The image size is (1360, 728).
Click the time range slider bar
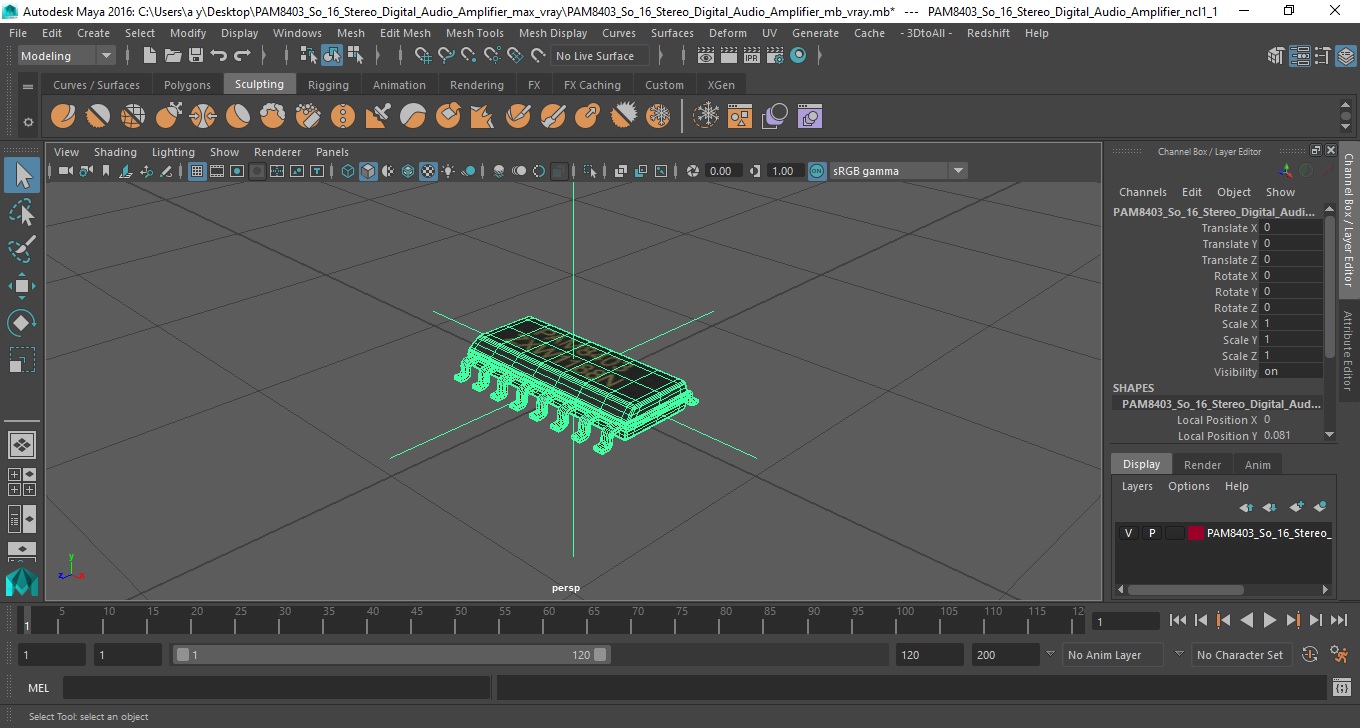(391, 655)
